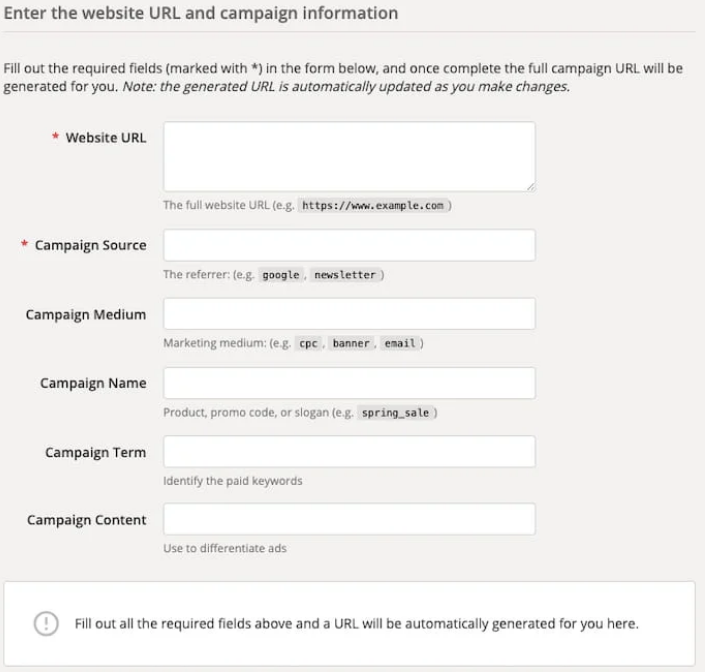
Task: Click the email example code tag
Action: (400, 343)
